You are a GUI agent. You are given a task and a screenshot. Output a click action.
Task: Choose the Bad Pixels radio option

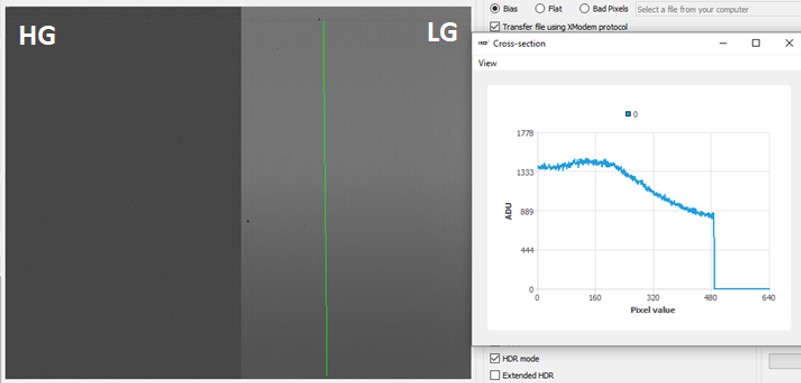(x=584, y=9)
